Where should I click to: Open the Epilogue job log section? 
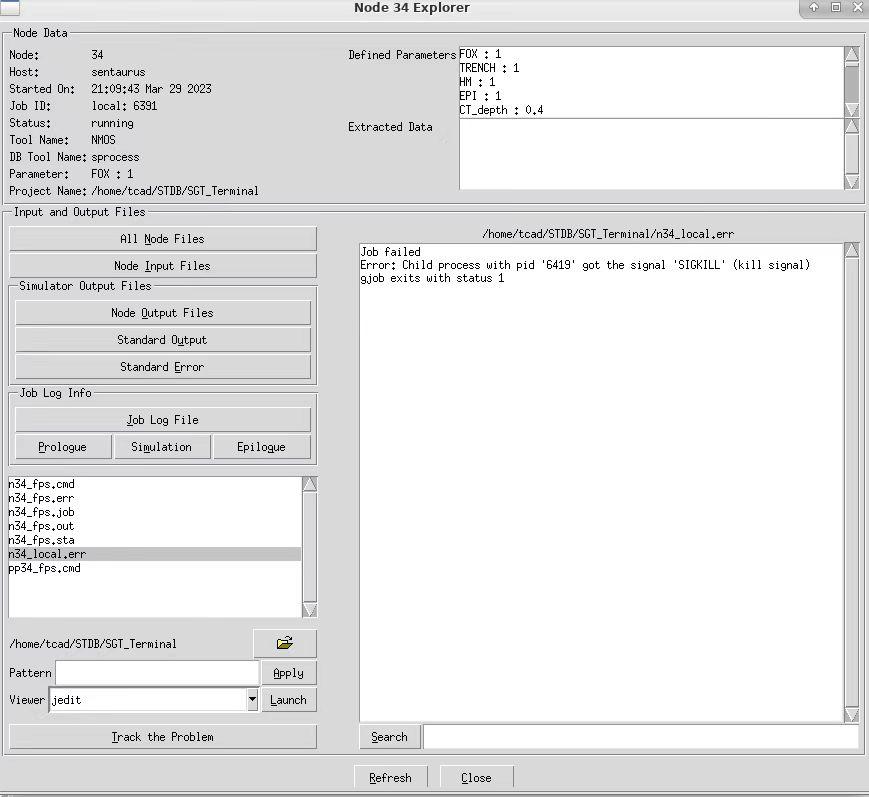tap(262, 447)
